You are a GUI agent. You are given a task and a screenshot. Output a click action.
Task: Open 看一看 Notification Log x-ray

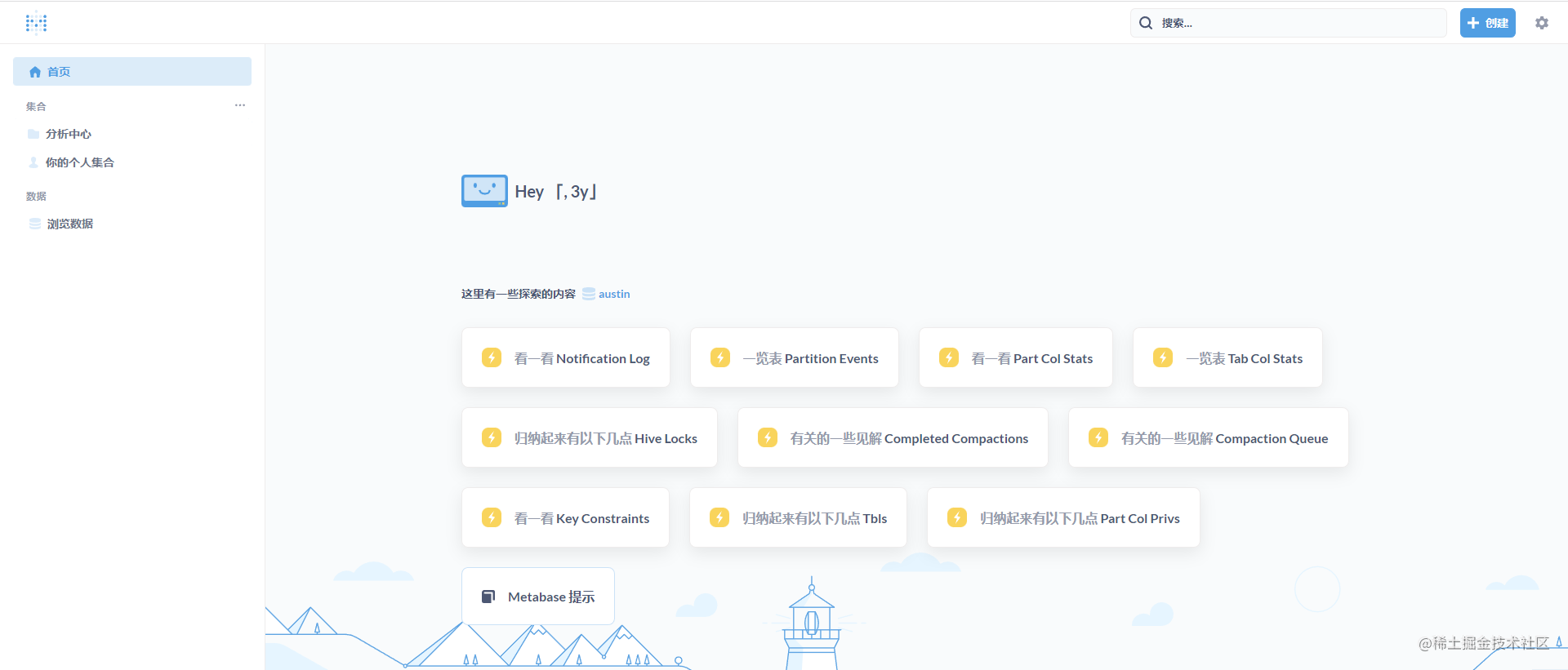[x=566, y=357]
